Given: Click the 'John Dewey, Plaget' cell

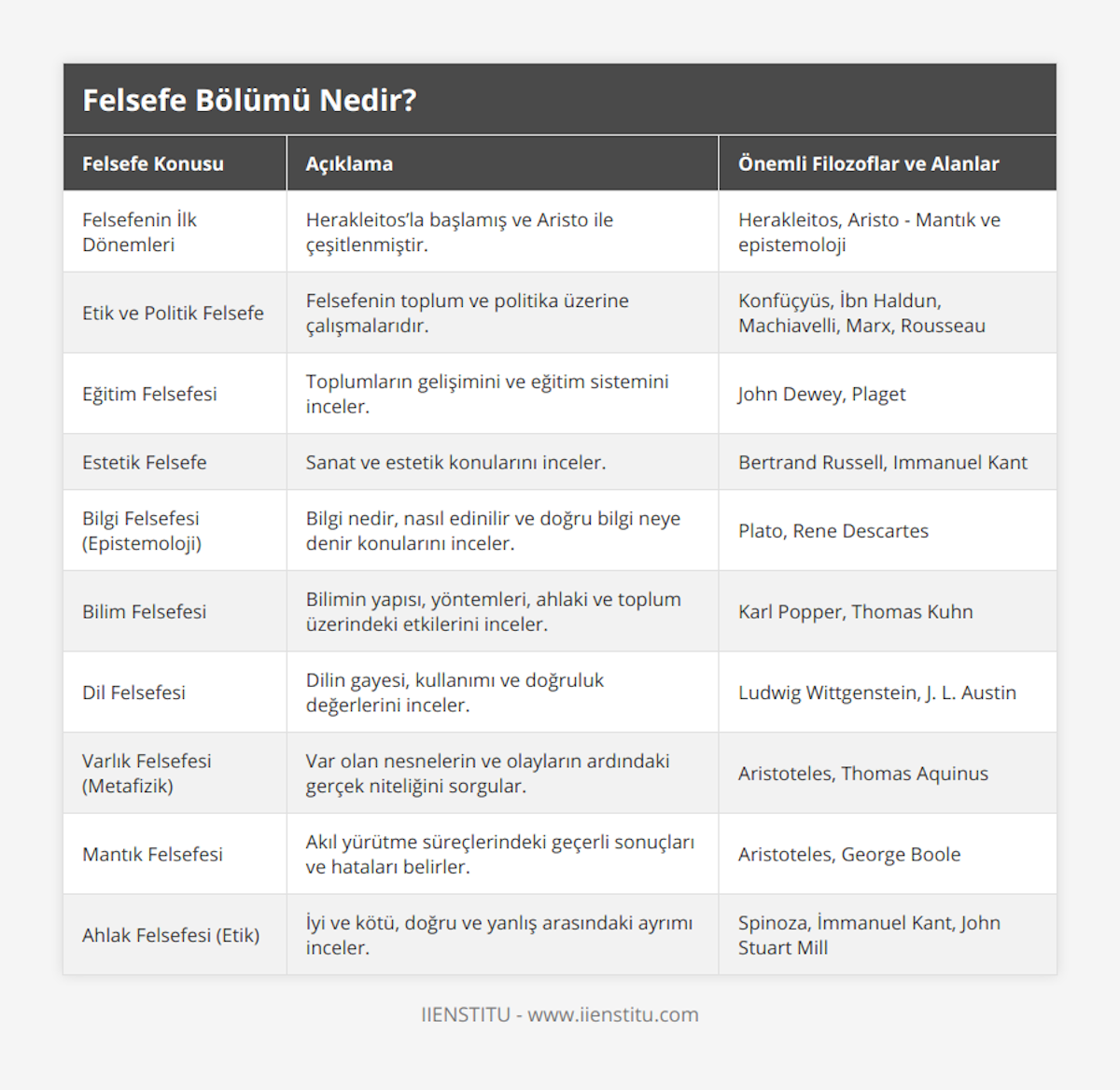Looking at the screenshot, I should point(821,394).
